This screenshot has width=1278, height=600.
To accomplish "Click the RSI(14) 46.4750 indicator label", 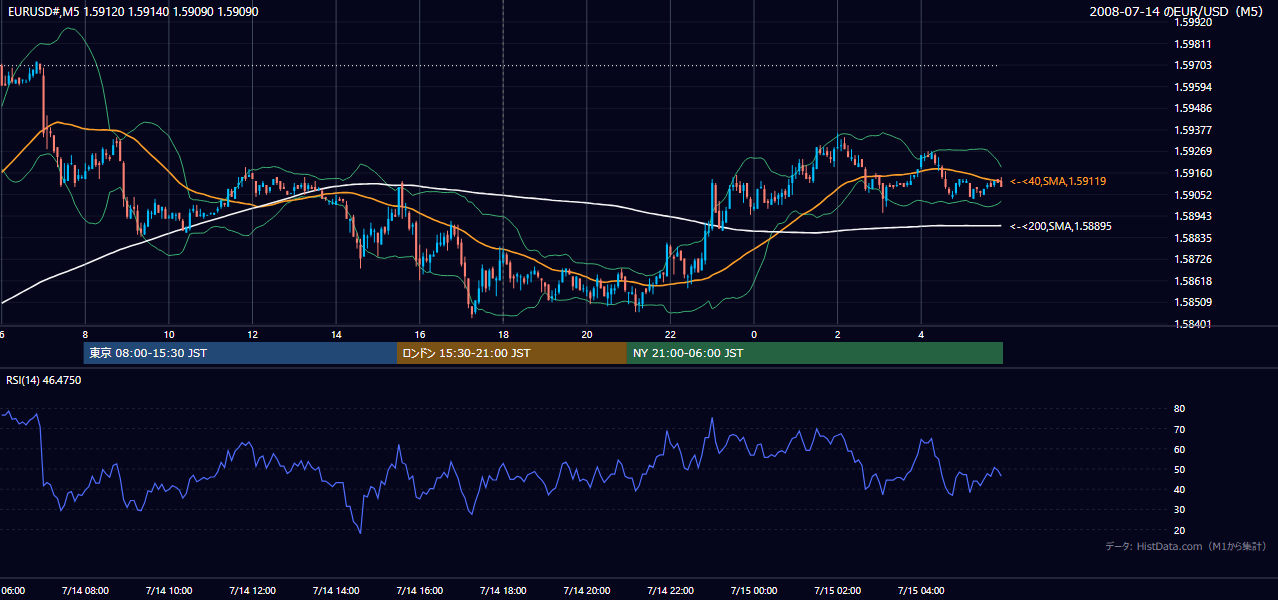I will pos(44,380).
